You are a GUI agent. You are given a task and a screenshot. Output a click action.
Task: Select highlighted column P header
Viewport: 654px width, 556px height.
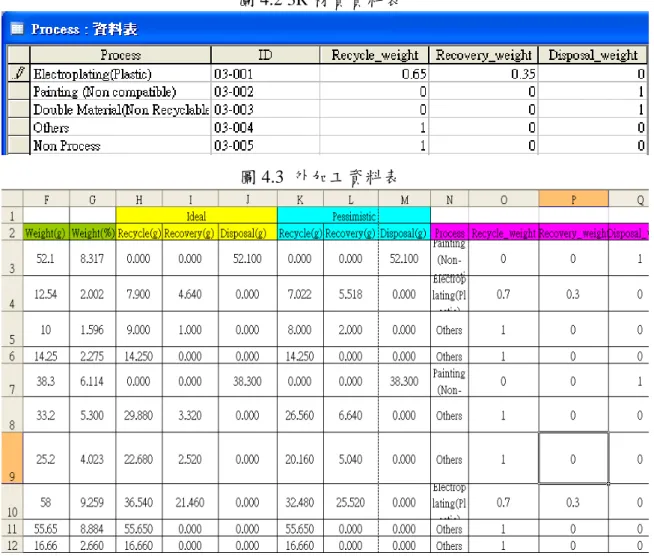[x=574, y=199]
